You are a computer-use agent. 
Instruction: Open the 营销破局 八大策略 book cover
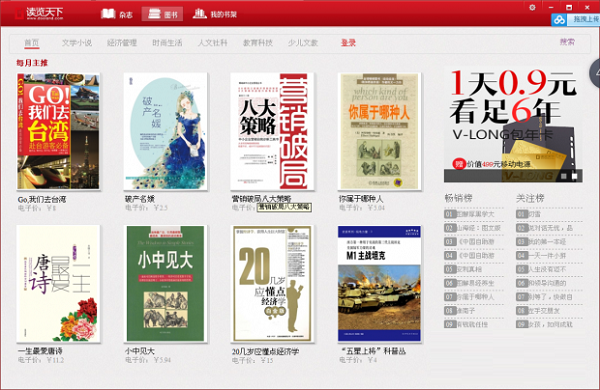pyautogui.click(x=272, y=131)
